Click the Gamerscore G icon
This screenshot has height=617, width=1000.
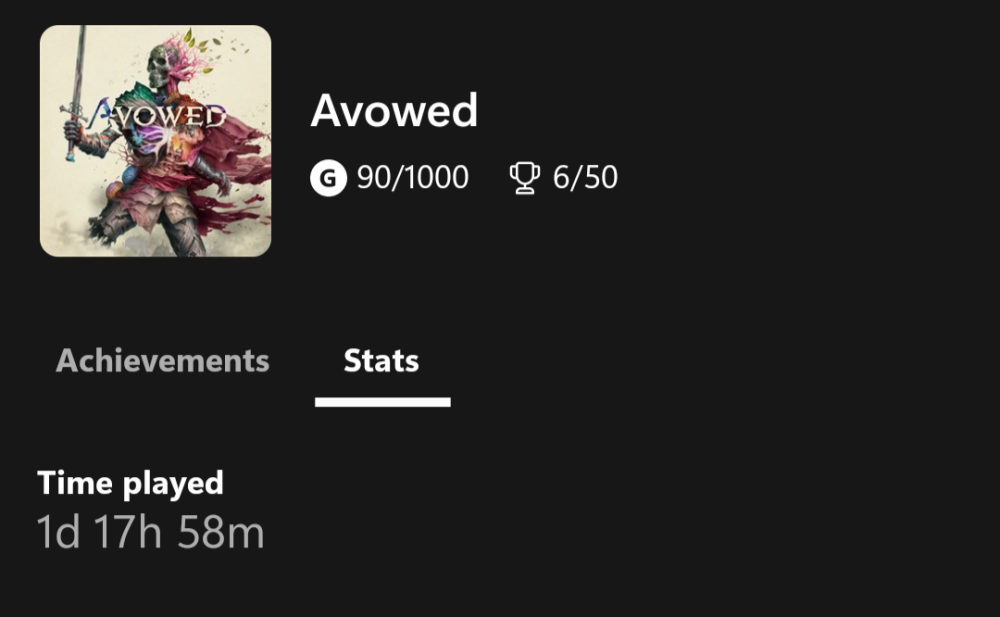[326, 179]
